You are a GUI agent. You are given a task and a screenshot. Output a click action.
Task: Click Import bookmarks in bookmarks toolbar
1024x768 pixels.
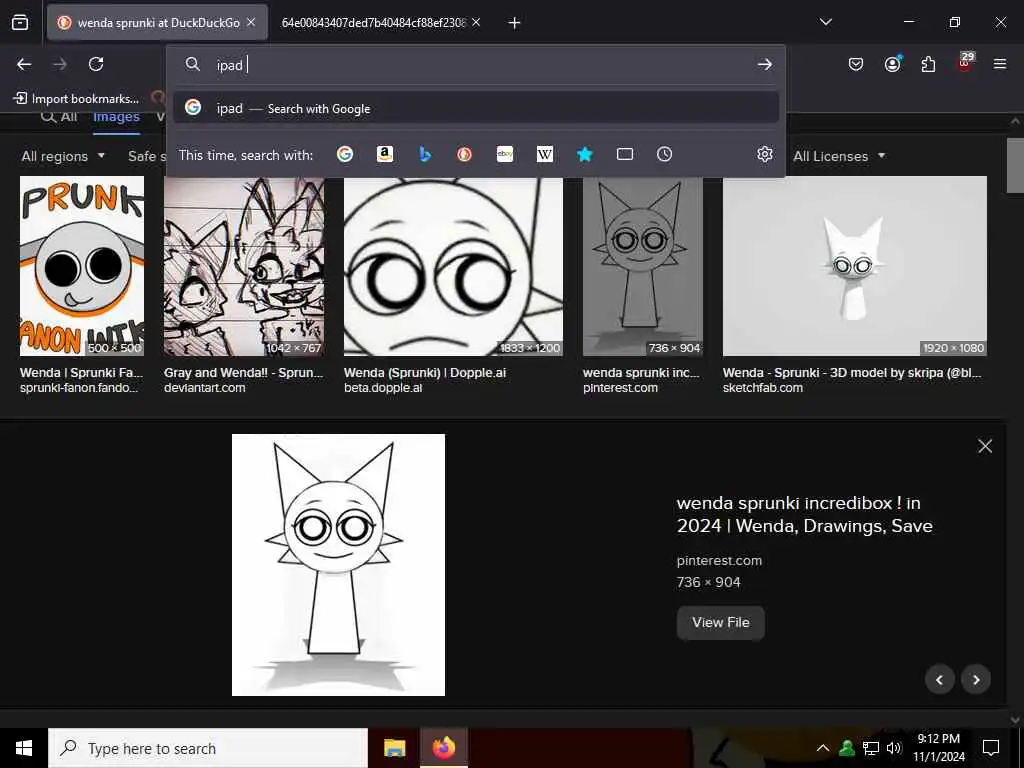pyautogui.click(x=76, y=99)
